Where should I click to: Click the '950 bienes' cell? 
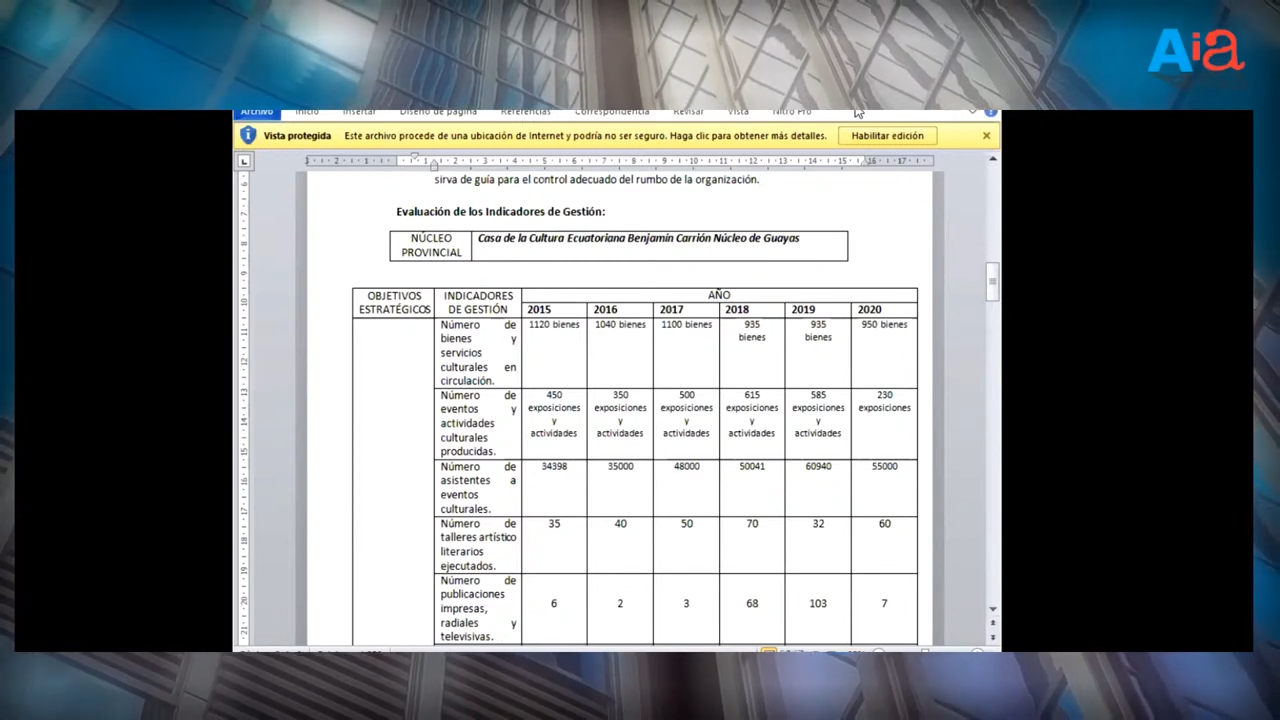(x=884, y=353)
